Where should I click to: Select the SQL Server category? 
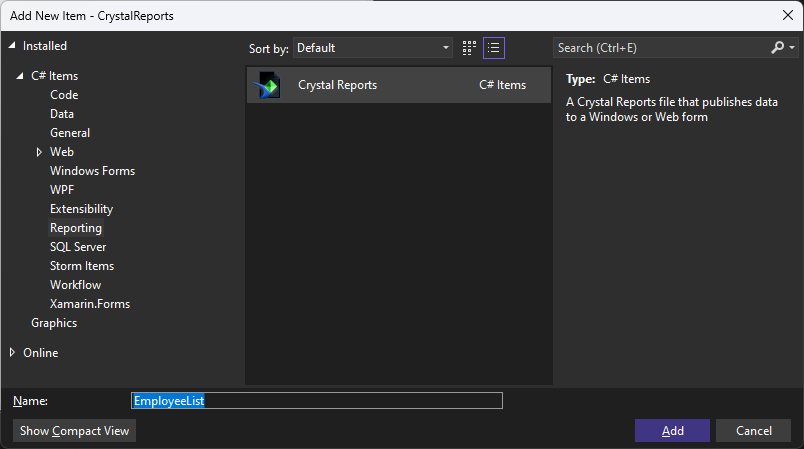pyautogui.click(x=78, y=247)
